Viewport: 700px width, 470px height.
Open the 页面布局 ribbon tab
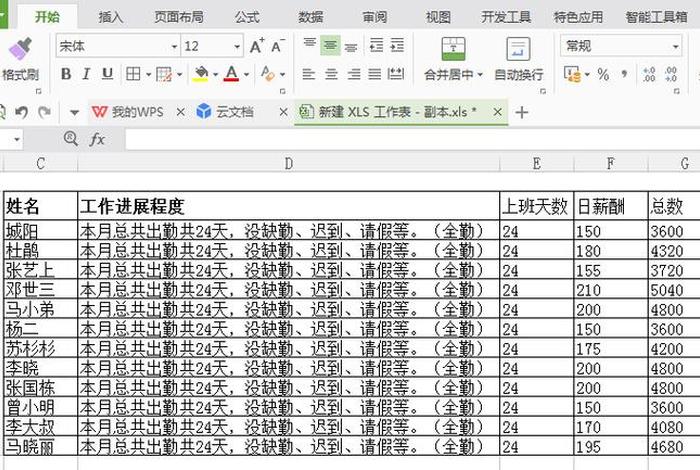[179, 17]
